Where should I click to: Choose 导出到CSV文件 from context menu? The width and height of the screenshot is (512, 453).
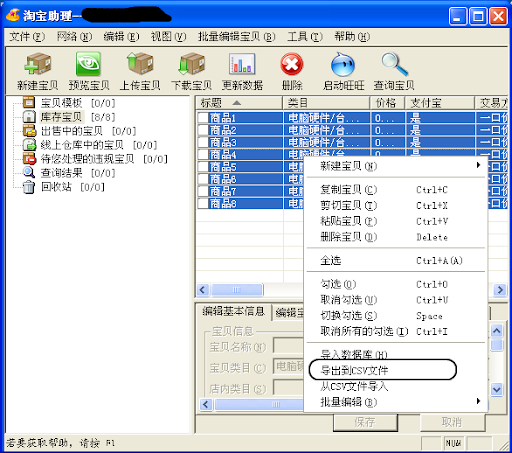tap(395, 370)
